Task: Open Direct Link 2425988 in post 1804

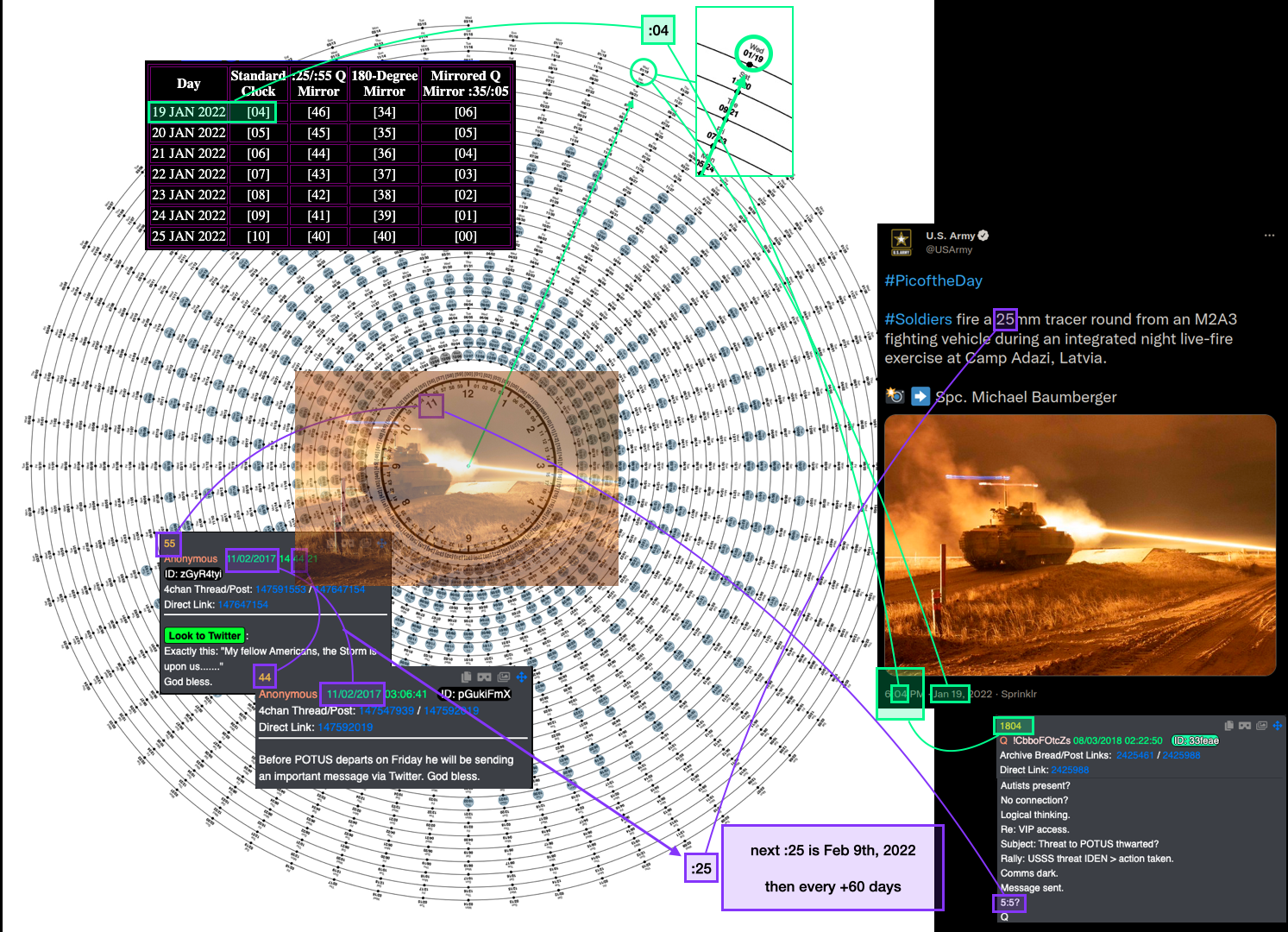Action: 1070,770
